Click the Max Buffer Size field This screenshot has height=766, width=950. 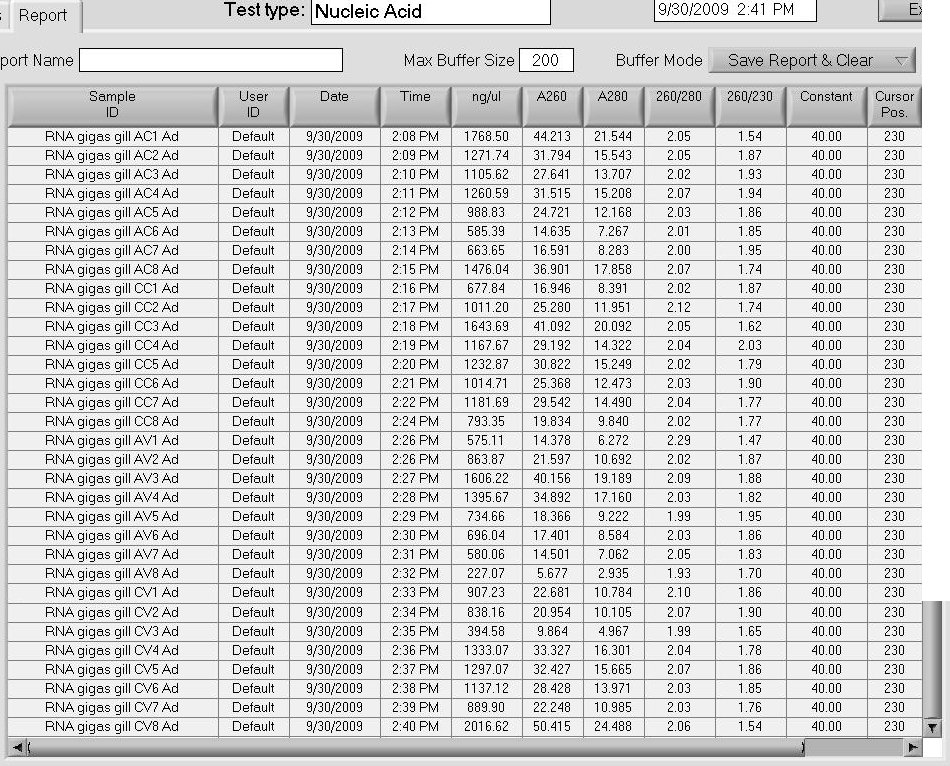click(x=546, y=60)
